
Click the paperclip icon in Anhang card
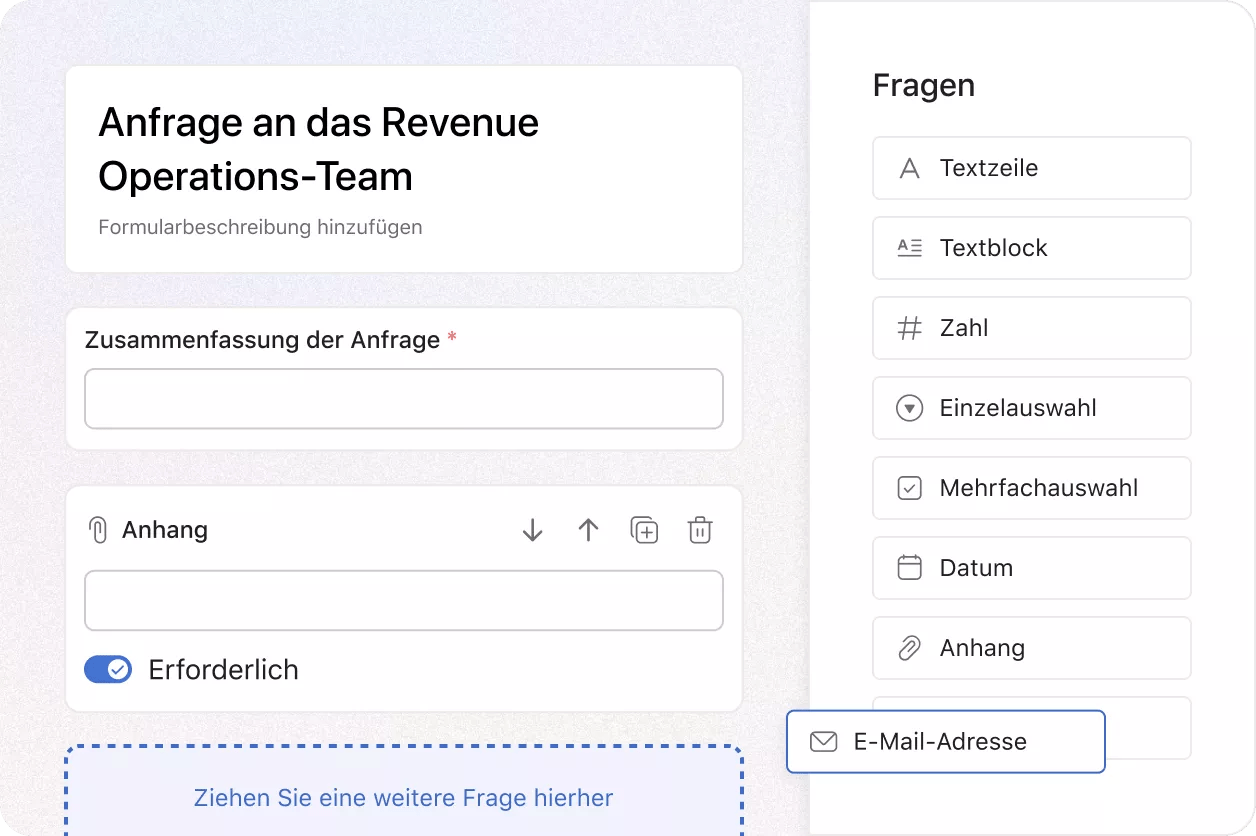click(x=98, y=530)
